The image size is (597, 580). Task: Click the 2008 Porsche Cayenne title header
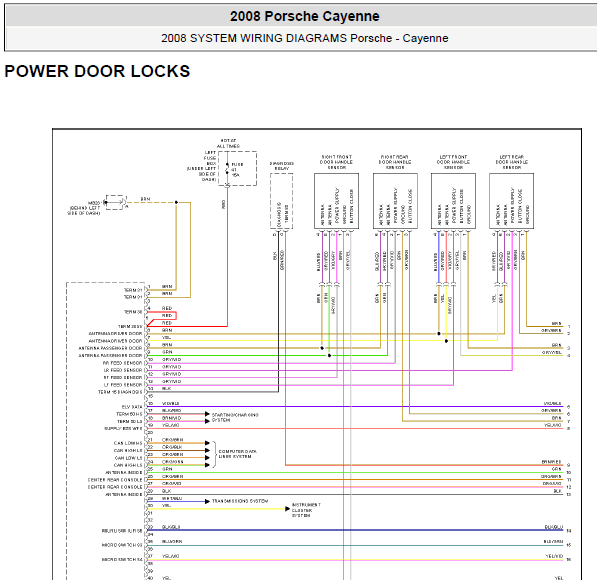click(x=305, y=16)
